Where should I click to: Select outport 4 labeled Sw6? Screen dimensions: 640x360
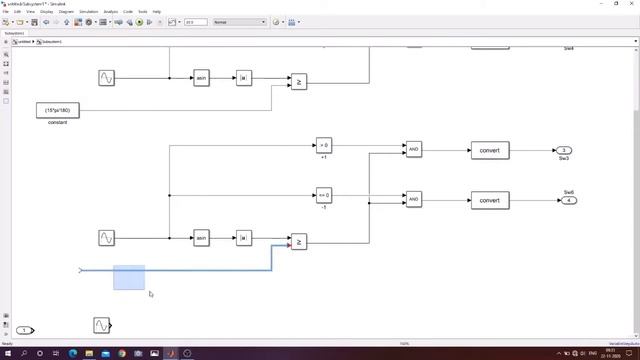[x=569, y=200]
